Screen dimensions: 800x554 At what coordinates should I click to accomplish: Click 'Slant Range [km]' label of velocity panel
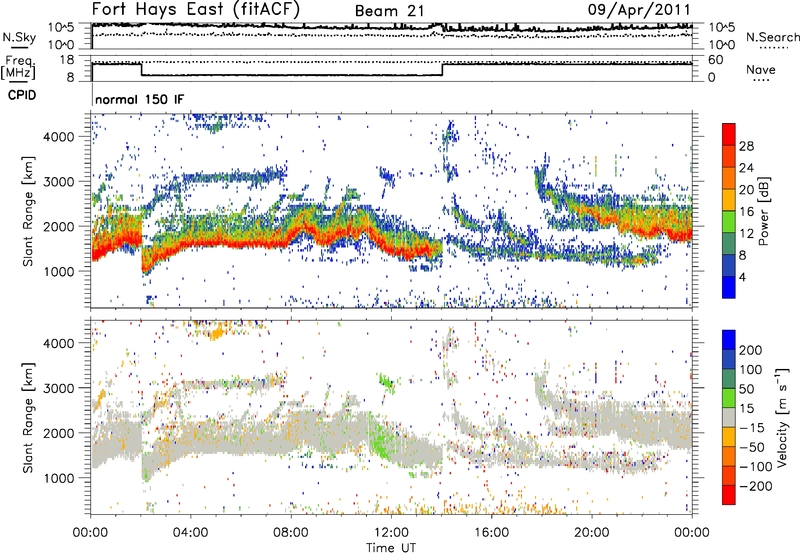point(28,417)
